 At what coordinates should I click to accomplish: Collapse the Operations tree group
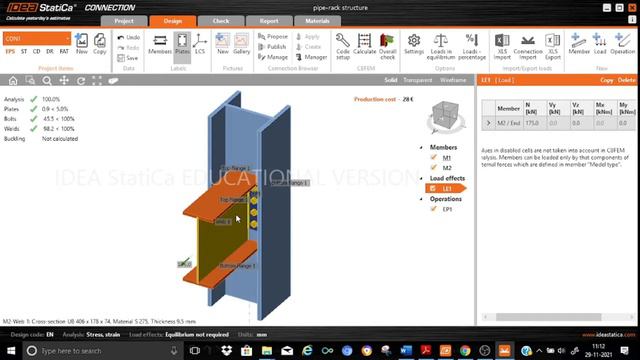[x=421, y=199]
